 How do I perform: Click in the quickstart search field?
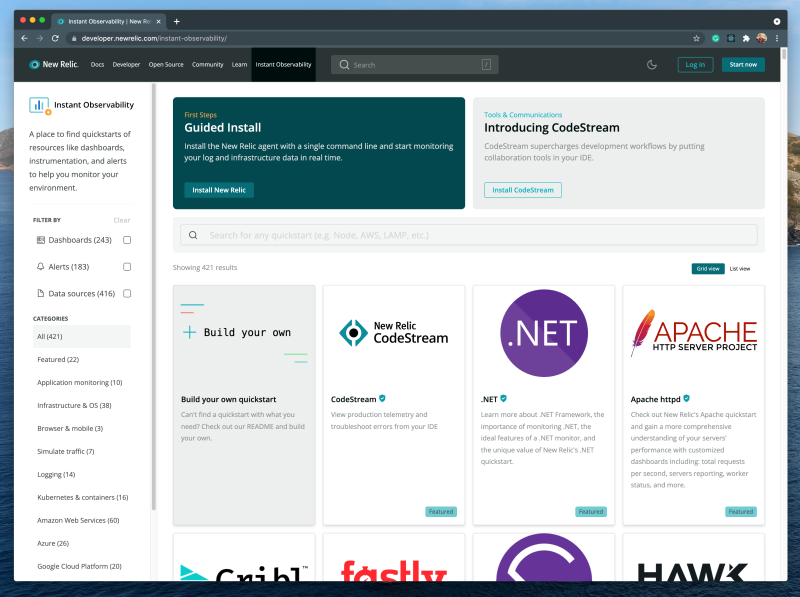pos(470,234)
